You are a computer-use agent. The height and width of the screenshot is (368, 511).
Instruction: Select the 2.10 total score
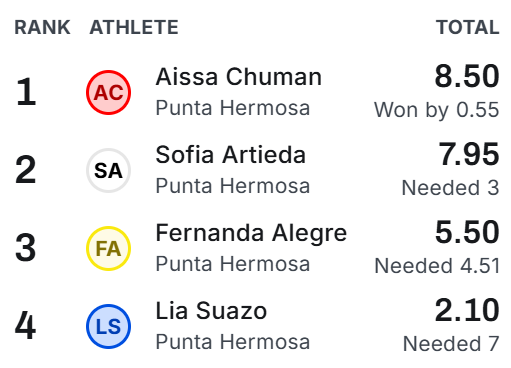467,310
